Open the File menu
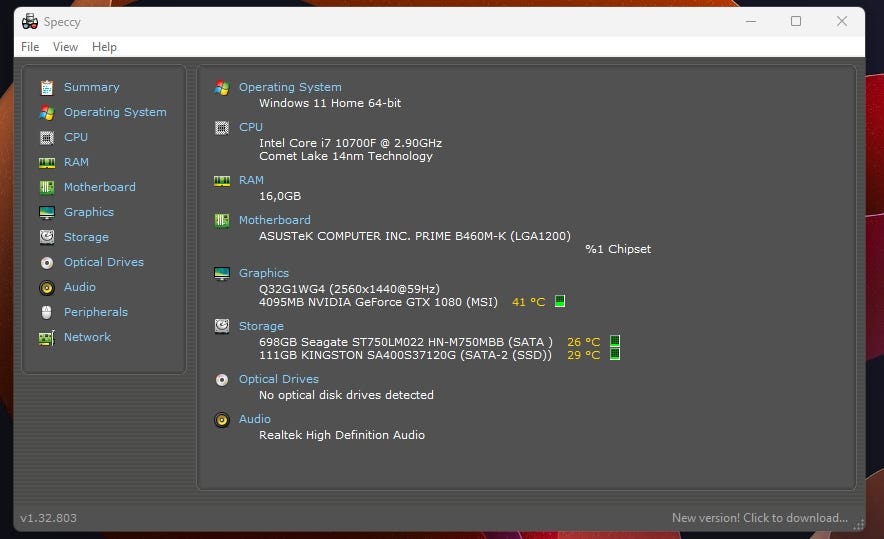 click(30, 47)
